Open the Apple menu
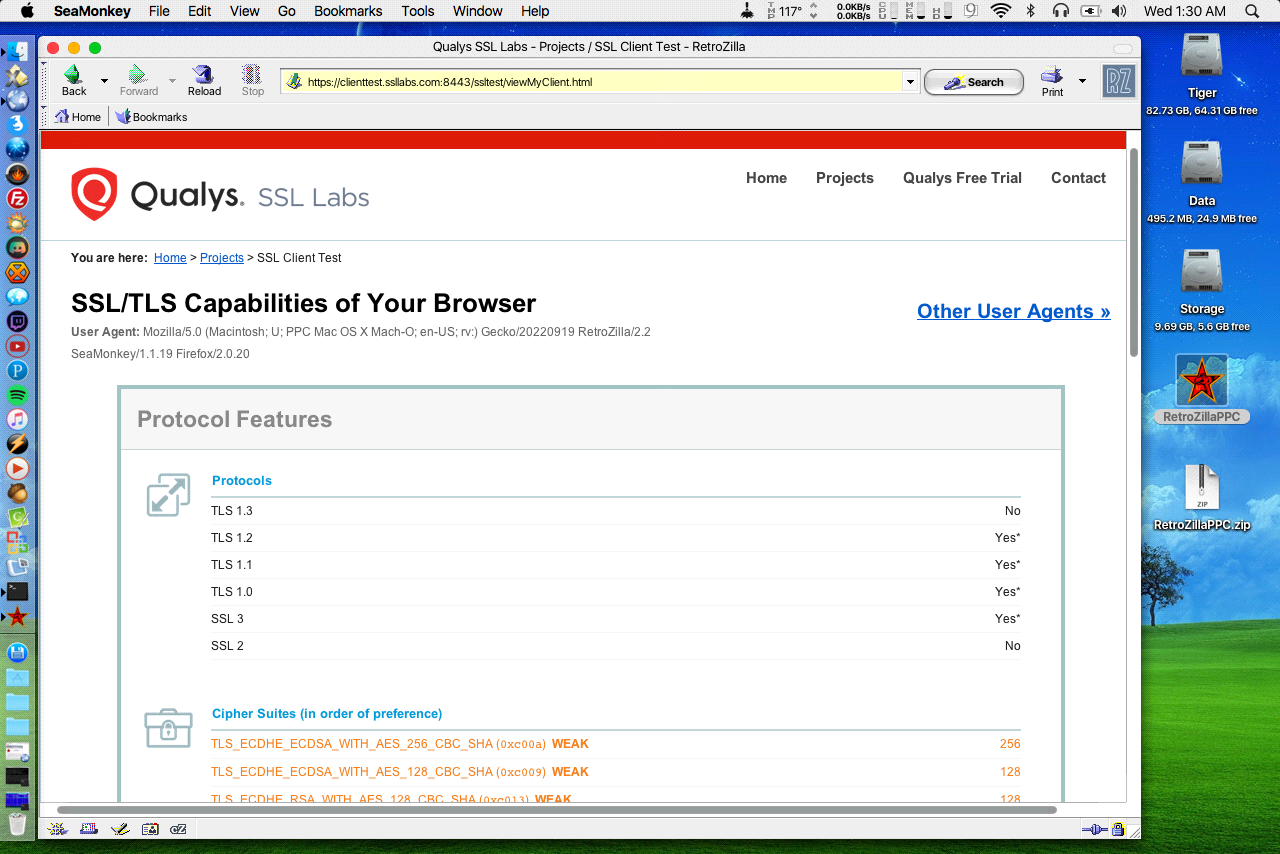 (27, 11)
